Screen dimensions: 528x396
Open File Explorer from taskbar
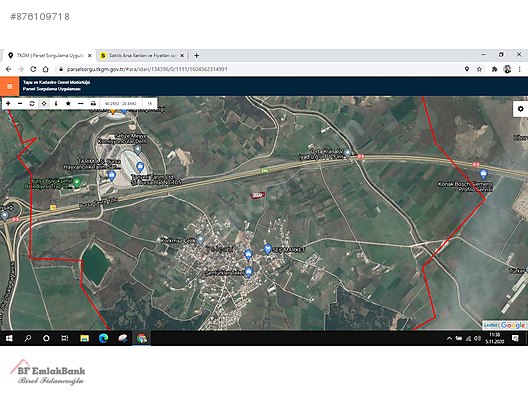pyautogui.click(x=84, y=338)
